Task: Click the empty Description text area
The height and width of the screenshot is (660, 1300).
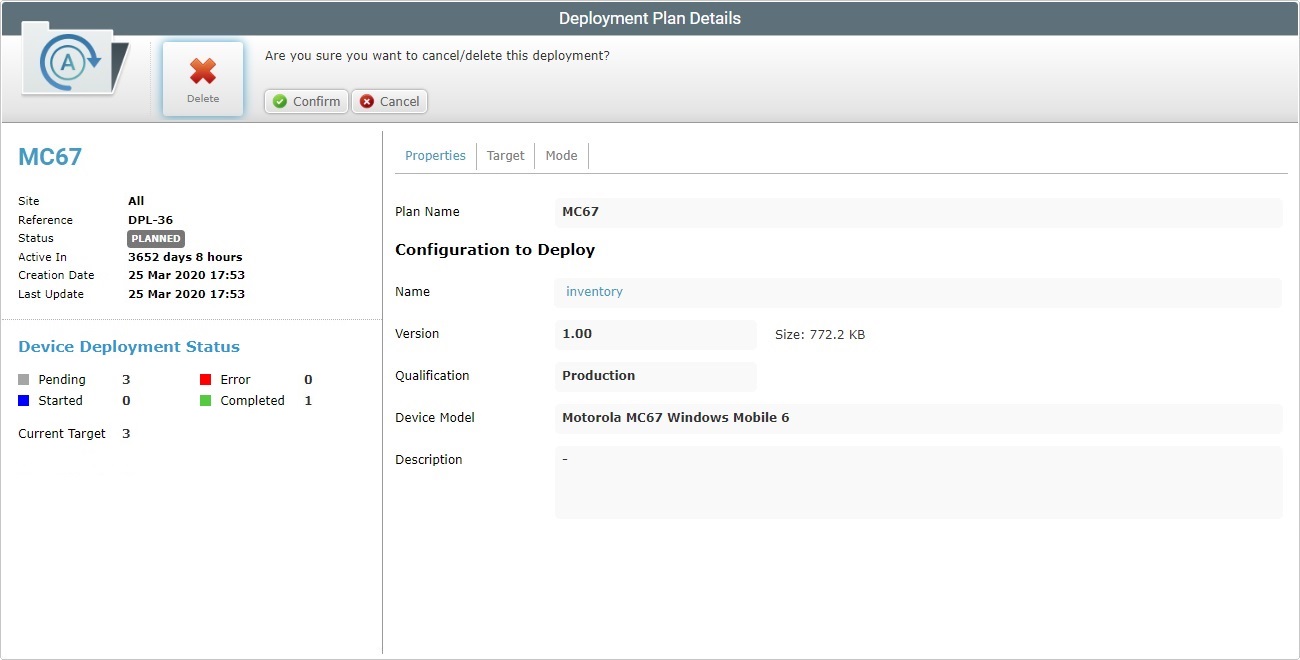Action: tap(800, 485)
